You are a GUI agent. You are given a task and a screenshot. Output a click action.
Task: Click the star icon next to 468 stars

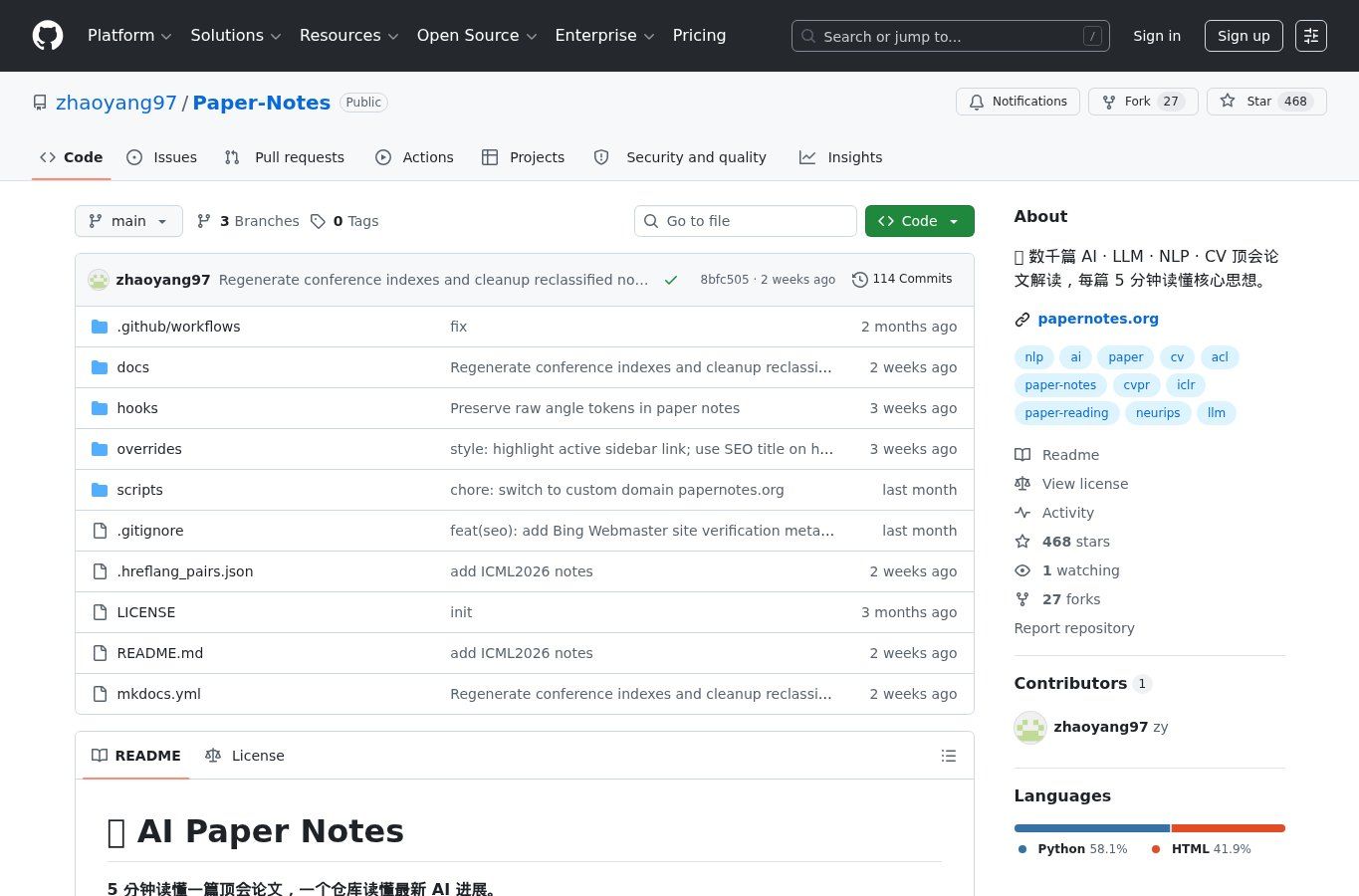point(1022,542)
